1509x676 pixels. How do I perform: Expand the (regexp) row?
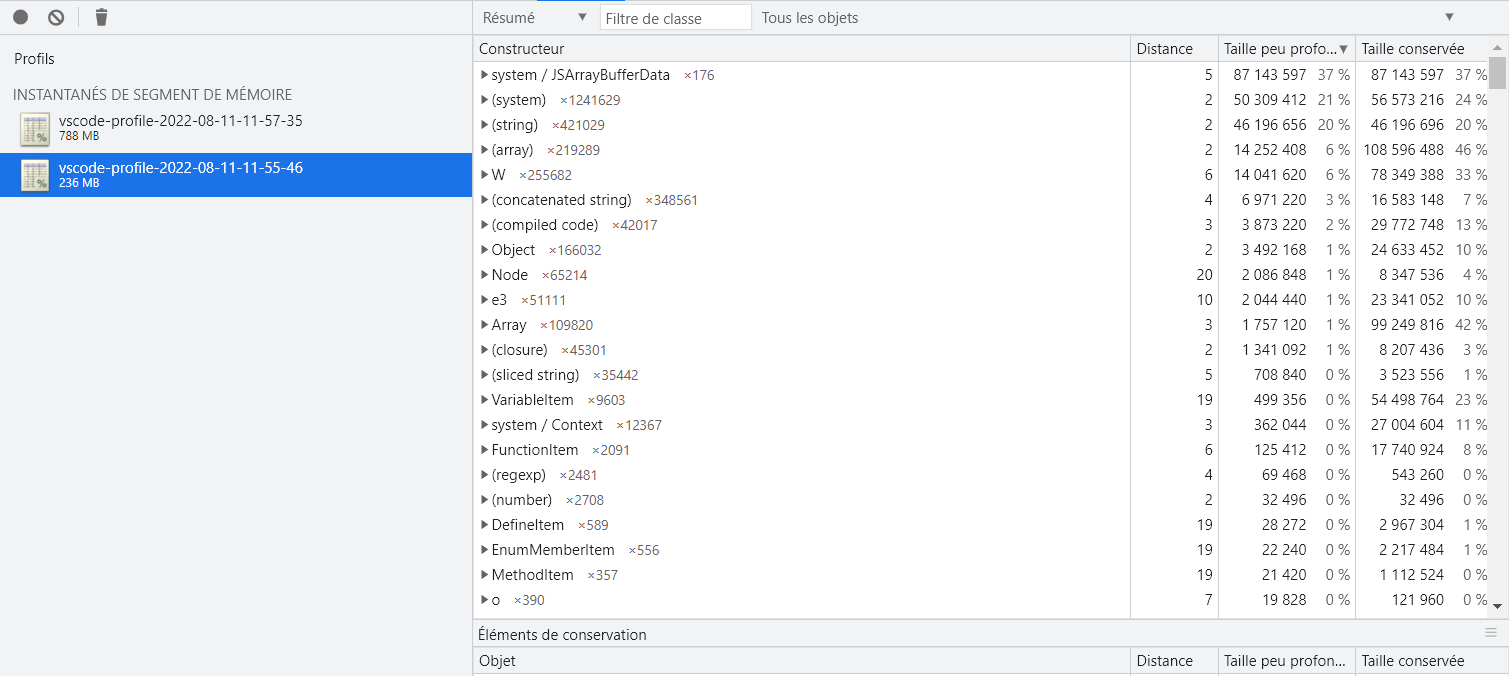pyautogui.click(x=484, y=475)
